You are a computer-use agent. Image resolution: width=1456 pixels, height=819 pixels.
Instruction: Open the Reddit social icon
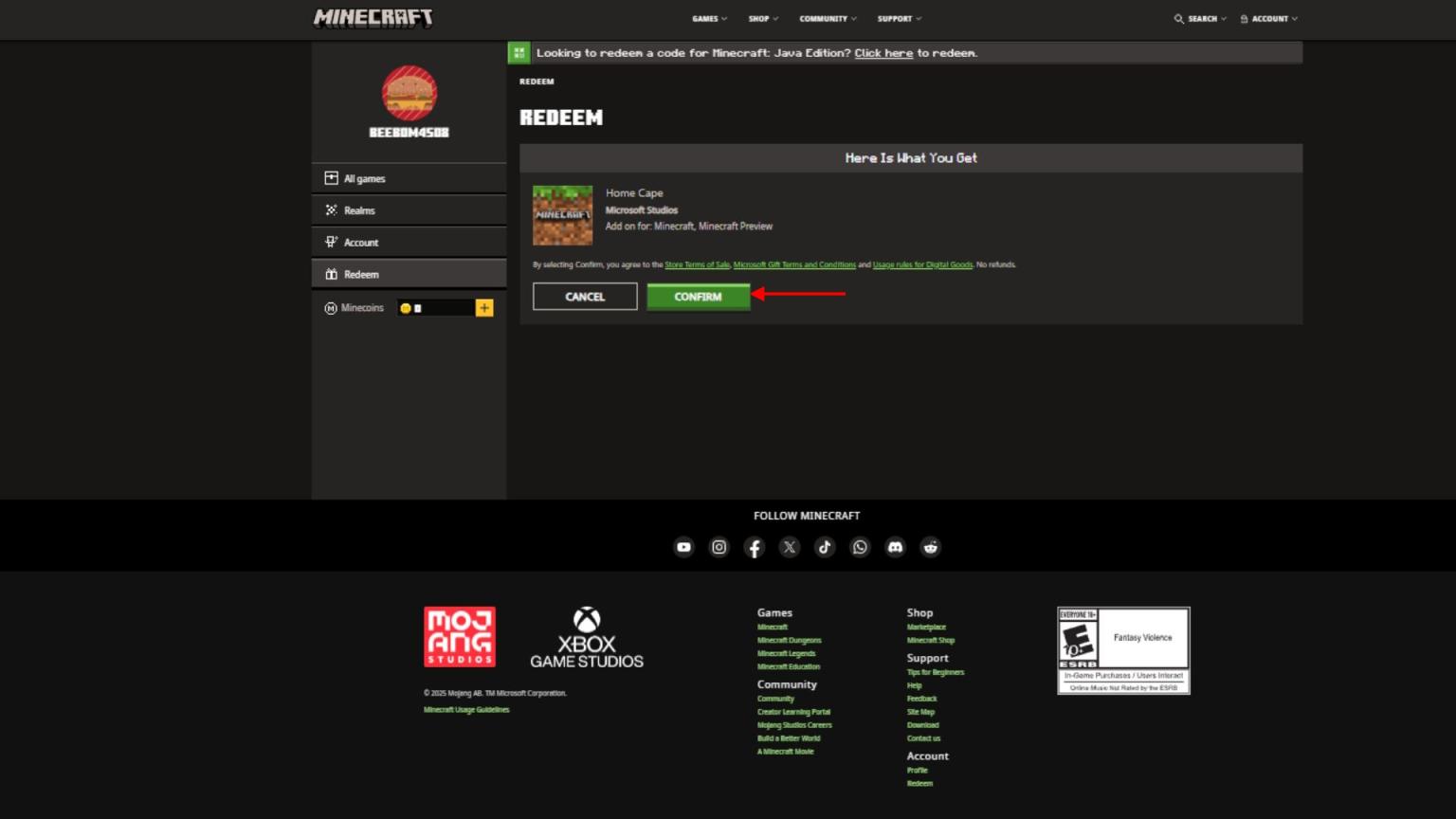pos(931,547)
